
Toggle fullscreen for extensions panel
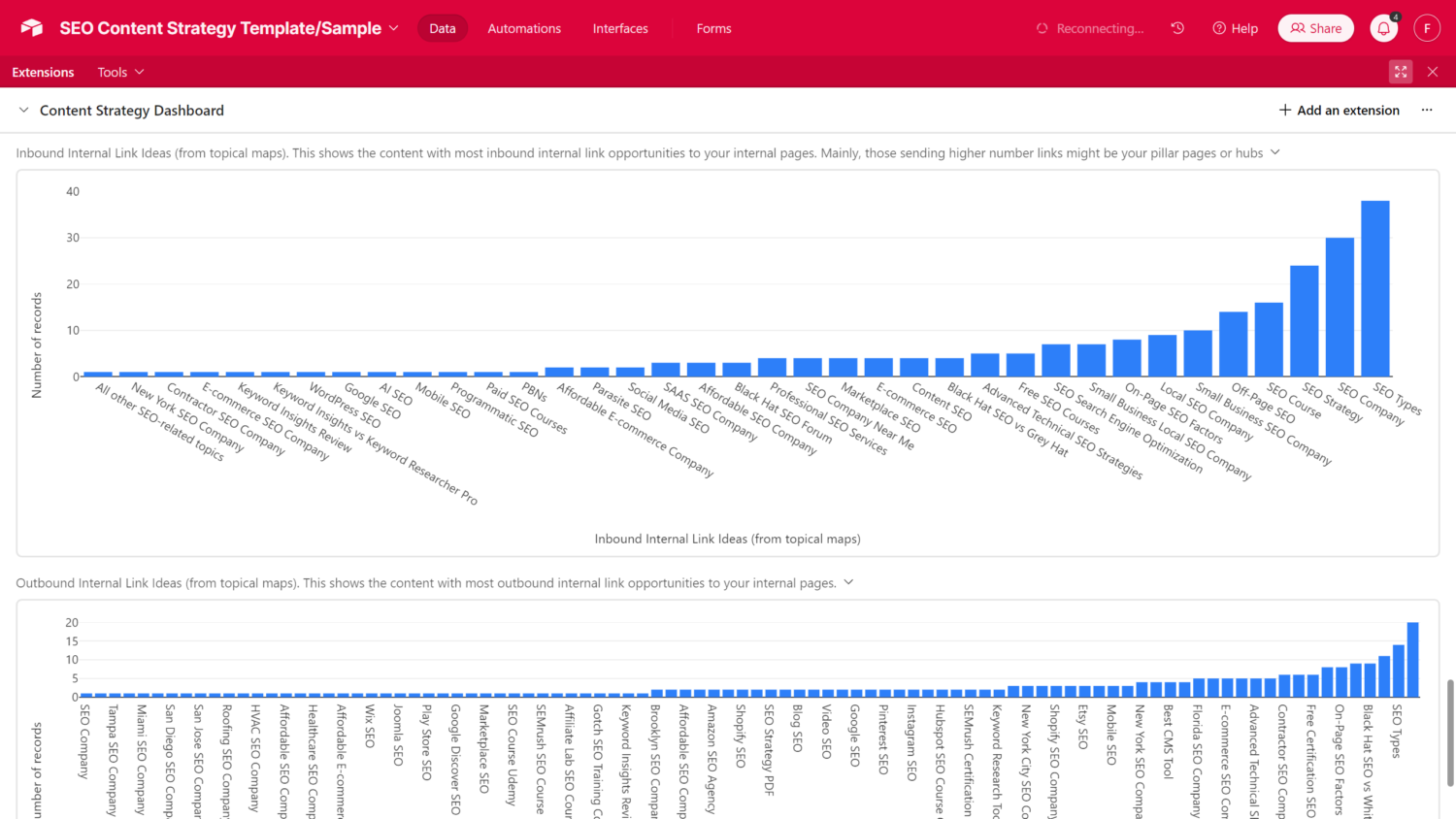pyautogui.click(x=1401, y=72)
